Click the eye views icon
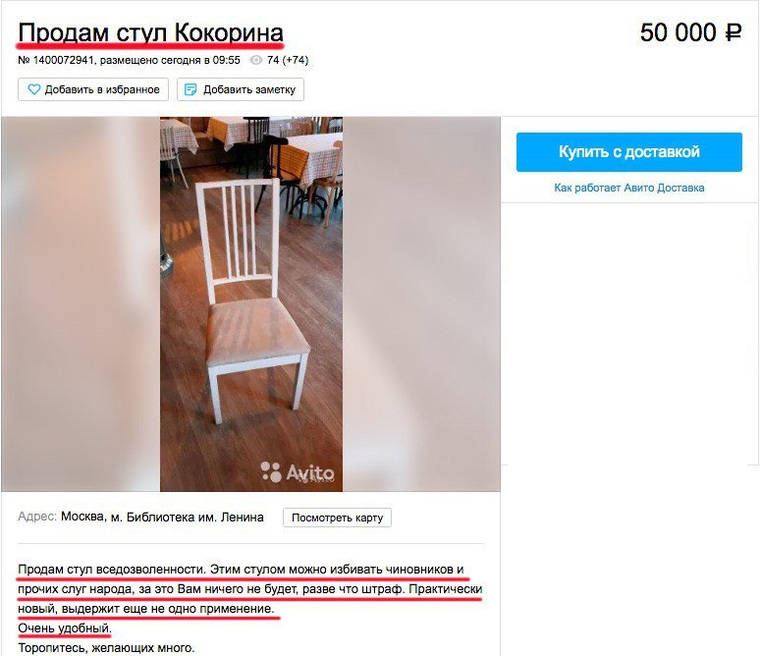The width and height of the screenshot is (760, 656). pos(256,60)
